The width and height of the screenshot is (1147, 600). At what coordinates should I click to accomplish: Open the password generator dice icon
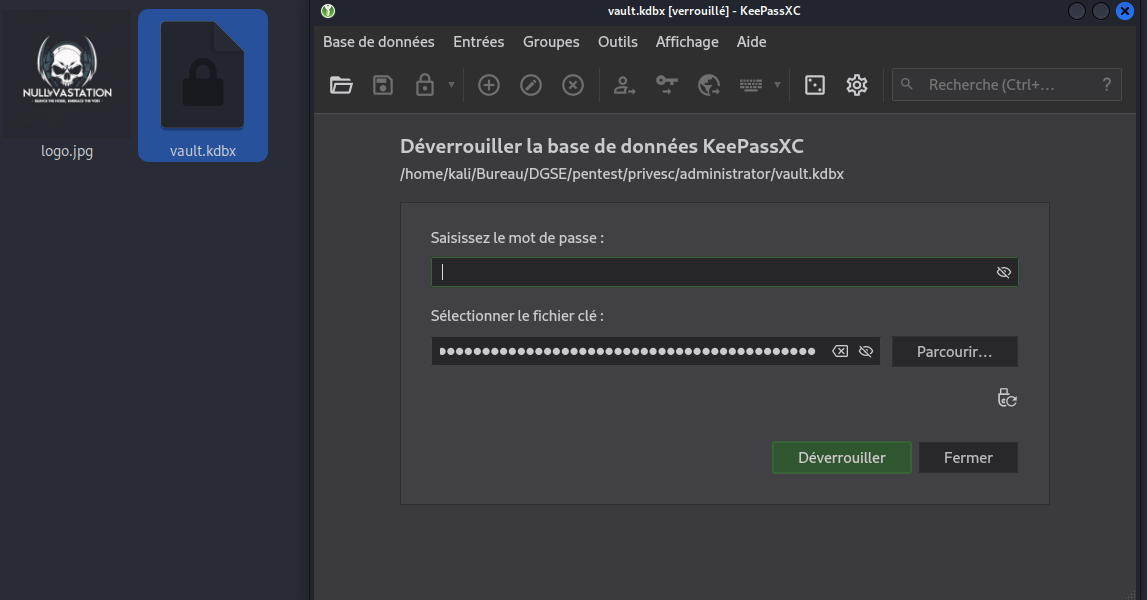(815, 85)
